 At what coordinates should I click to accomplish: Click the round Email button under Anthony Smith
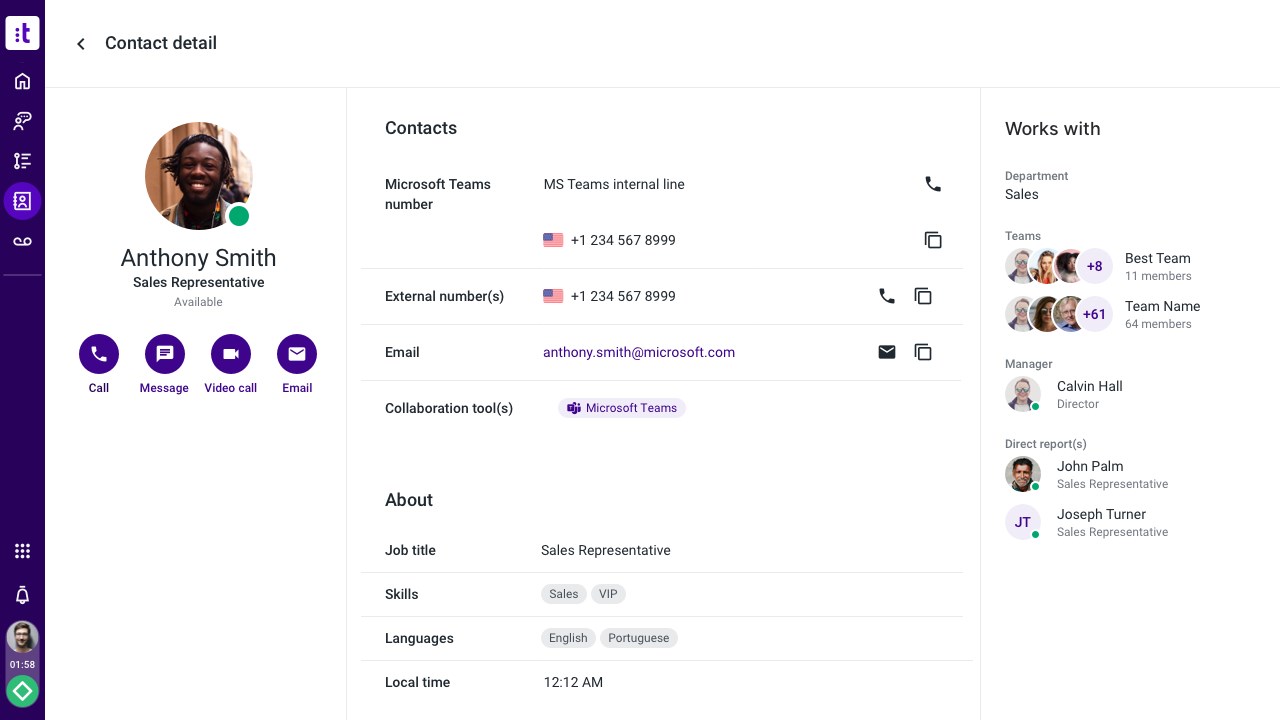(297, 354)
